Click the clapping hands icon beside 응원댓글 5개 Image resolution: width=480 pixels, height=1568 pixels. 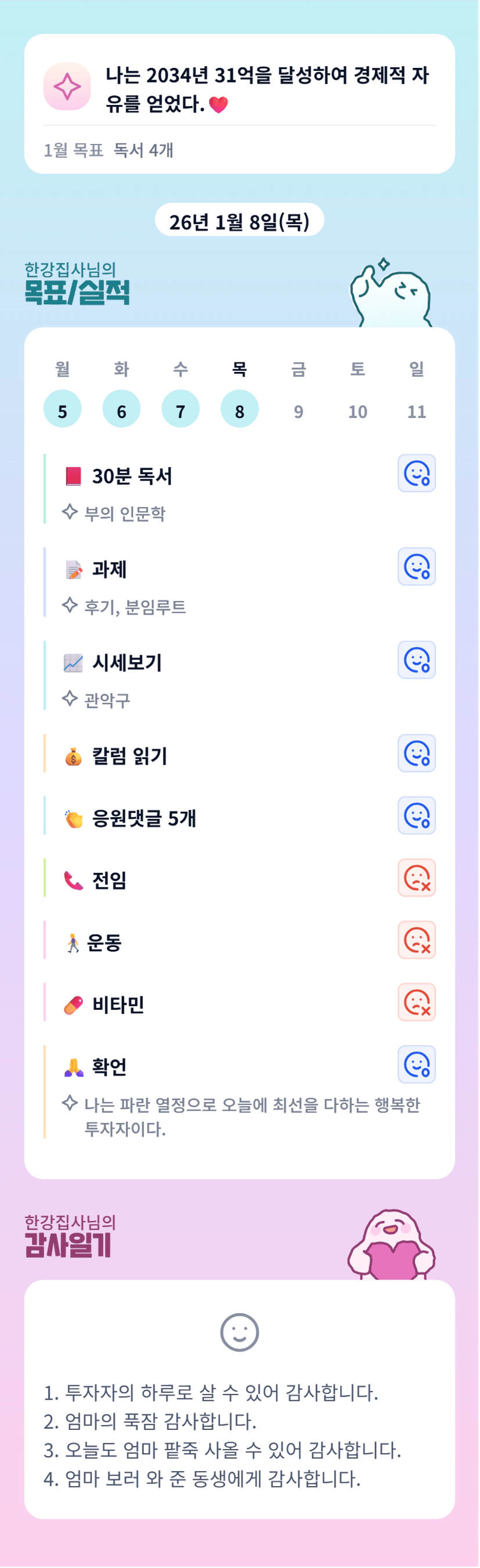73,819
